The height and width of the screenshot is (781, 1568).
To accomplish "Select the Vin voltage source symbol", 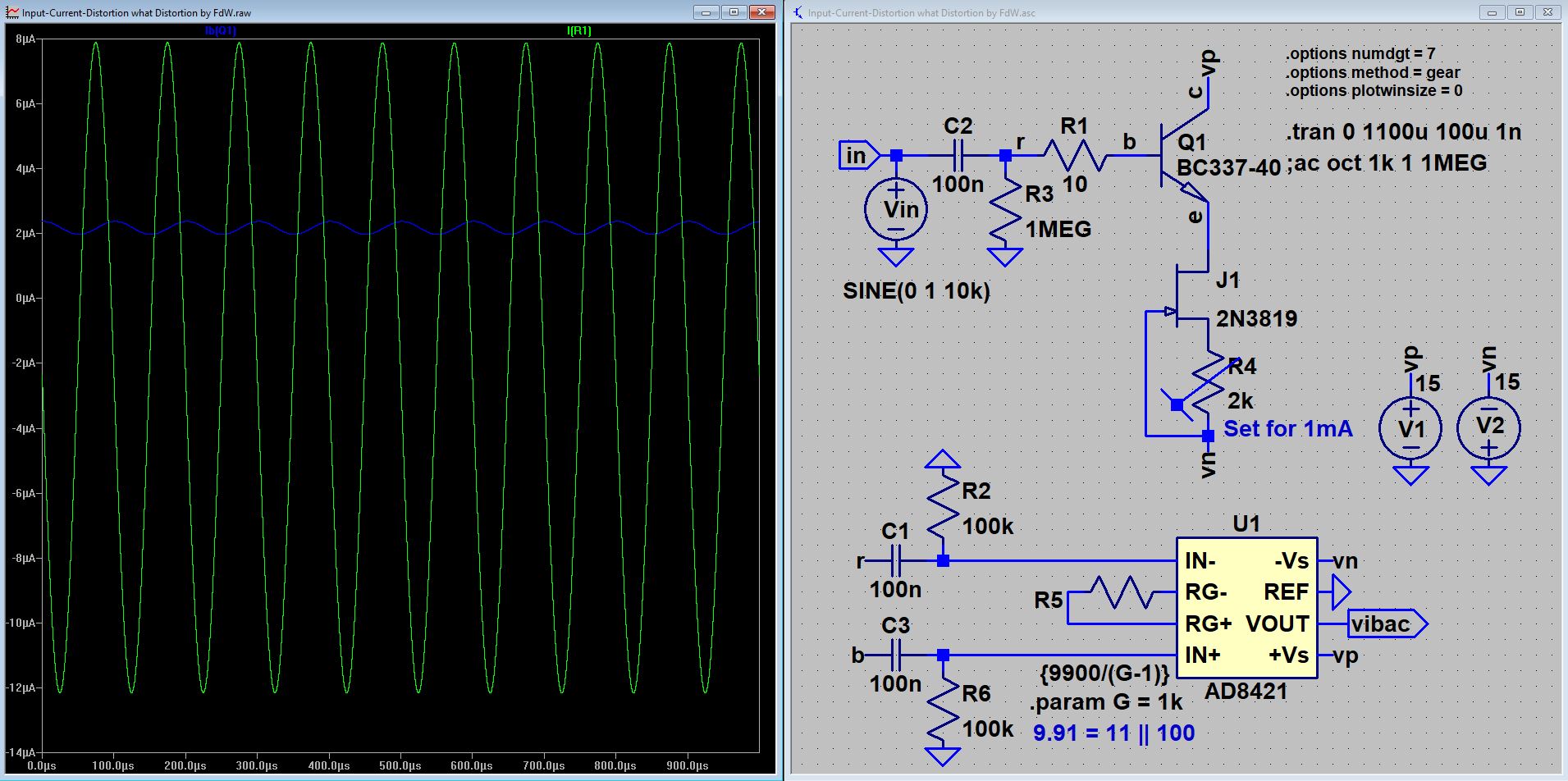I will (x=896, y=209).
